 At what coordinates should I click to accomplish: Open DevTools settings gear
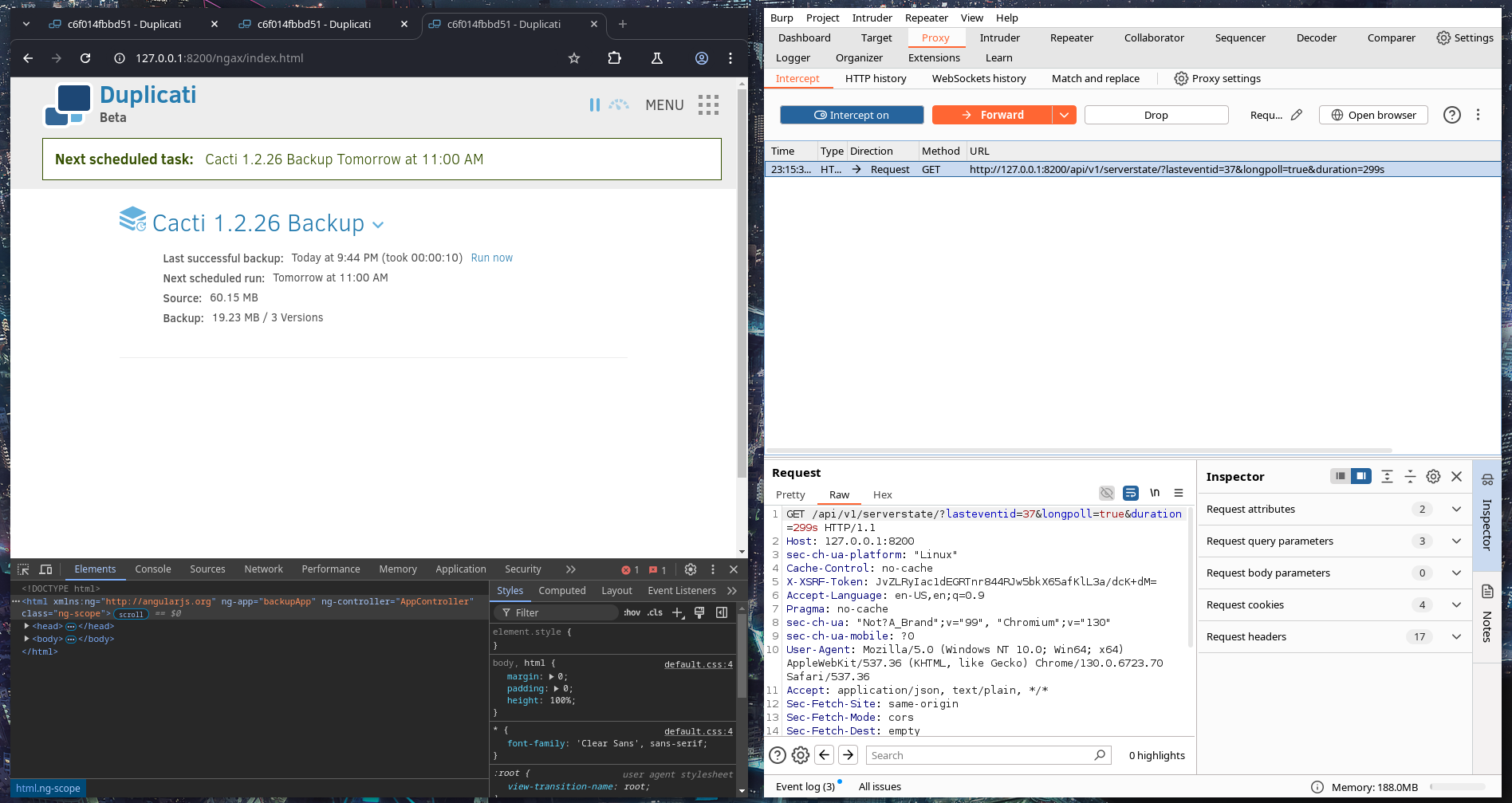(691, 569)
